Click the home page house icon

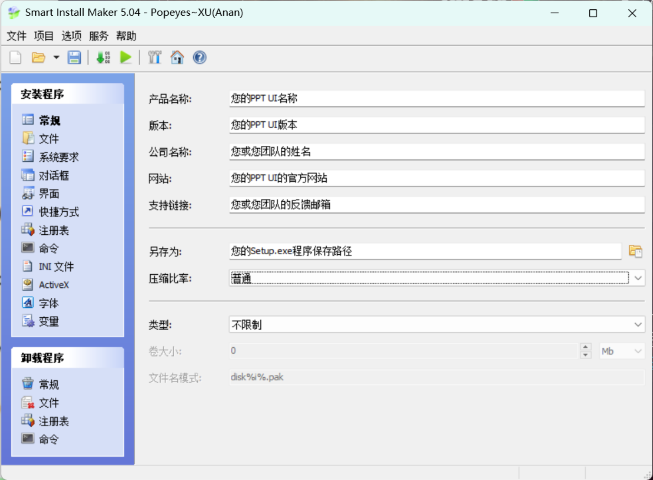[177, 58]
